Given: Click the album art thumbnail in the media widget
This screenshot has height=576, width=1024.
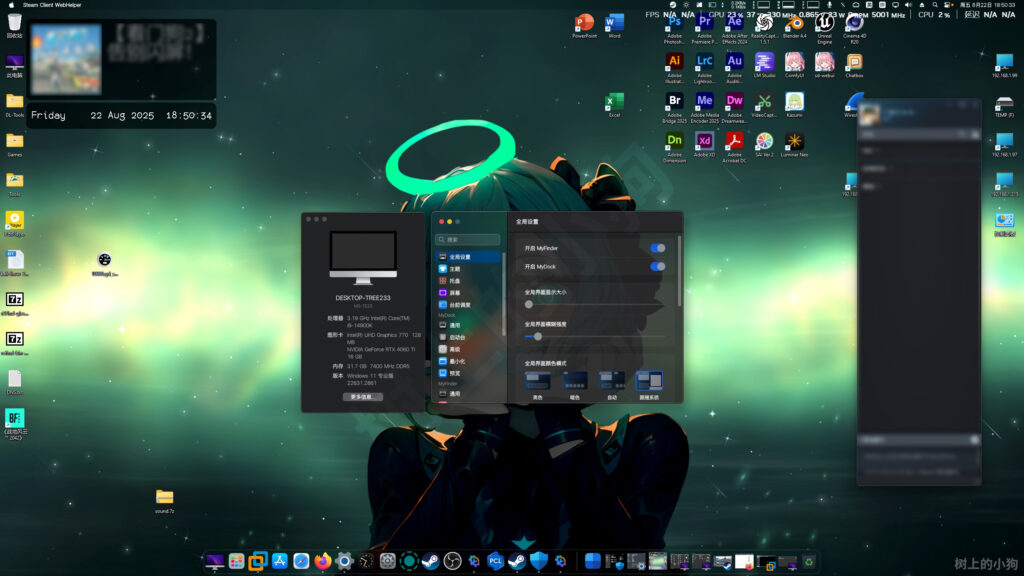Looking at the screenshot, I should pyautogui.click(x=66, y=59).
